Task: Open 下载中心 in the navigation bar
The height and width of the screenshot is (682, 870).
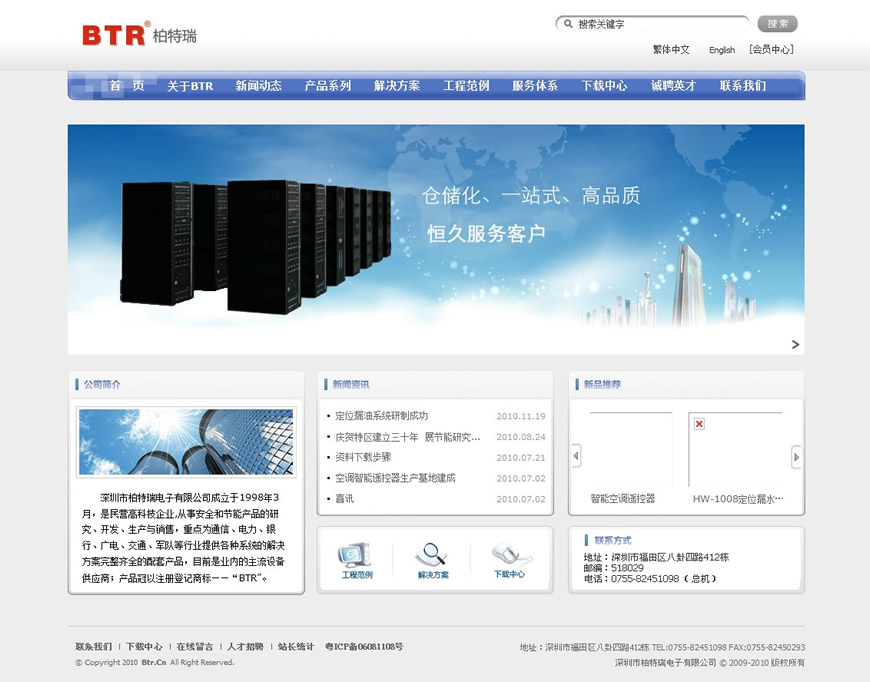Action: coord(604,85)
